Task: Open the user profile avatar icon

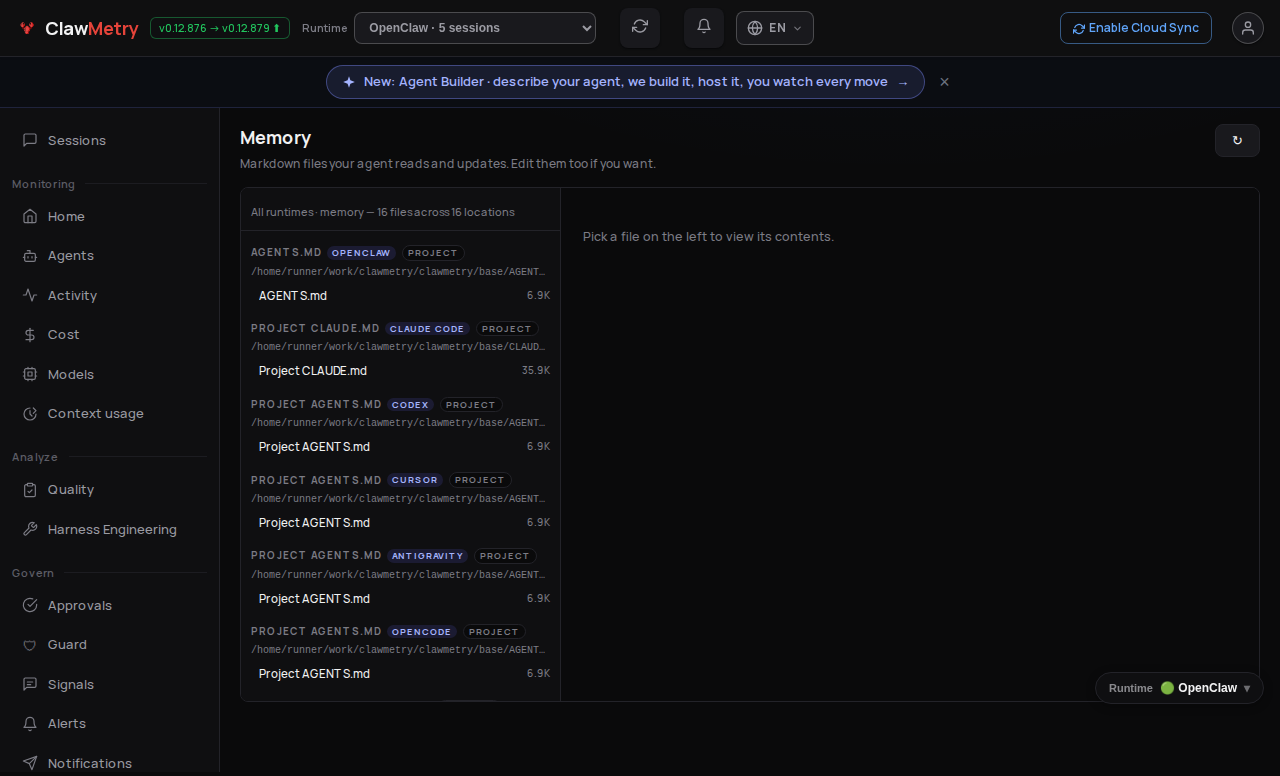Action: coord(1248,28)
